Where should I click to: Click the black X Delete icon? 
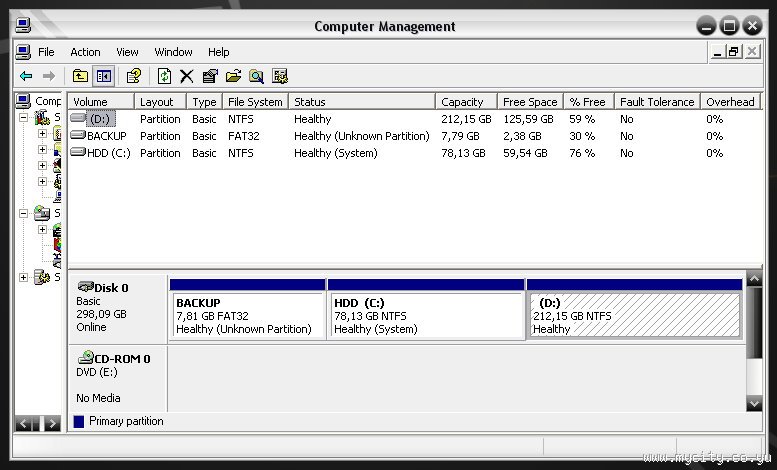(x=186, y=76)
